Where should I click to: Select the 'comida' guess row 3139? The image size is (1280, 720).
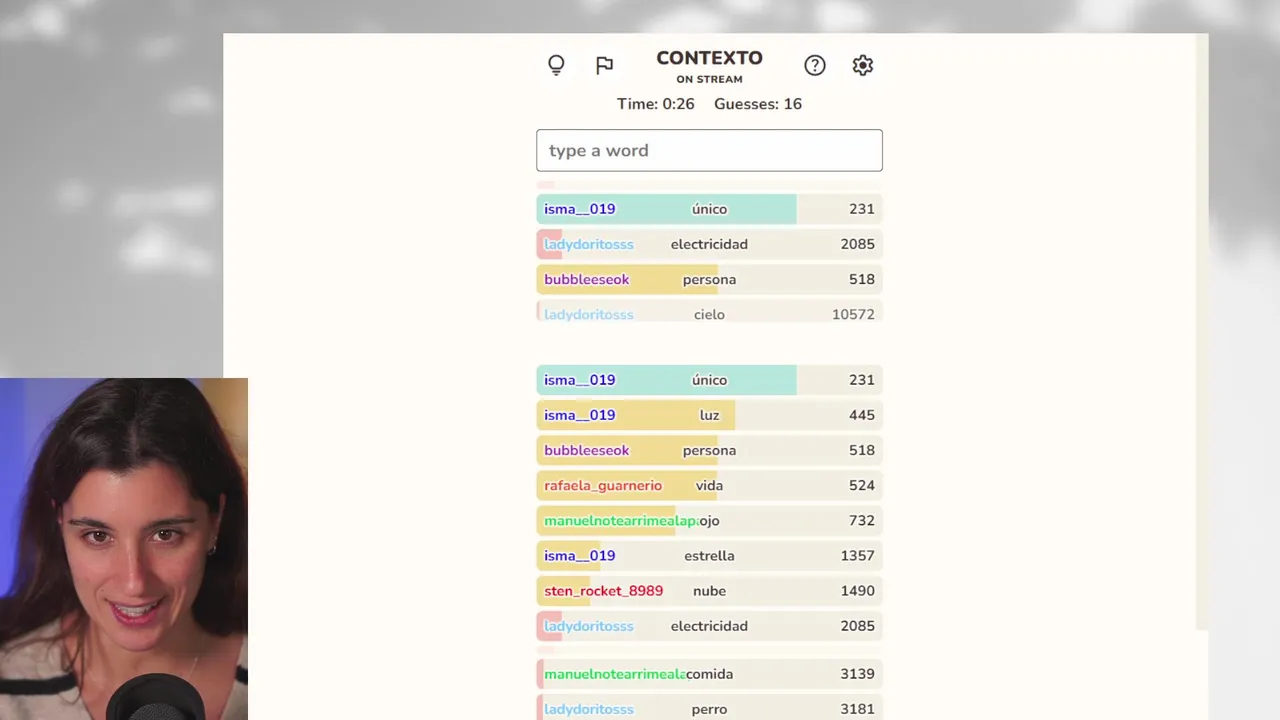point(709,674)
